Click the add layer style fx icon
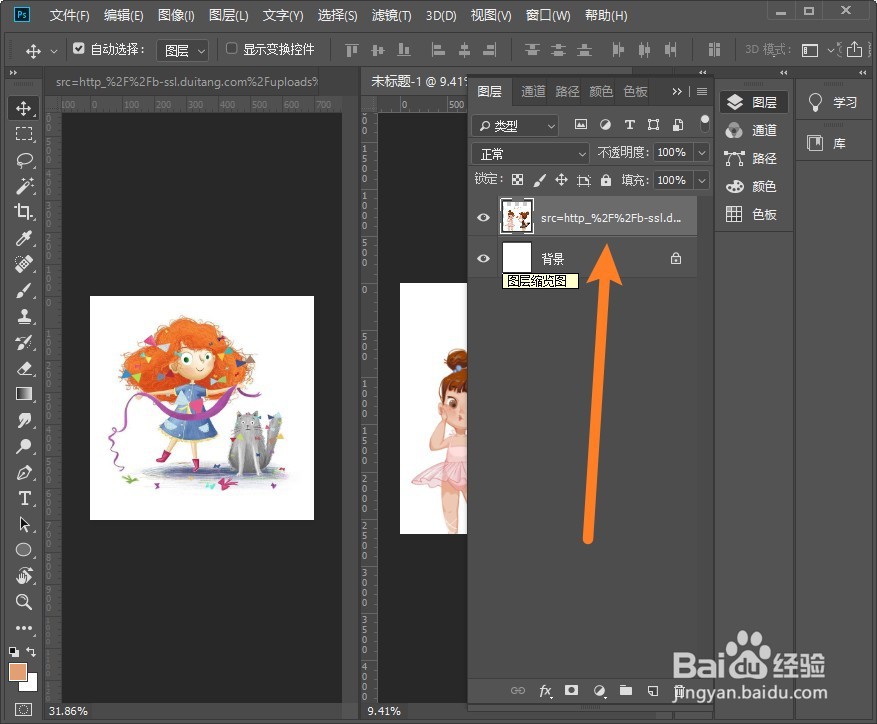 tap(545, 691)
